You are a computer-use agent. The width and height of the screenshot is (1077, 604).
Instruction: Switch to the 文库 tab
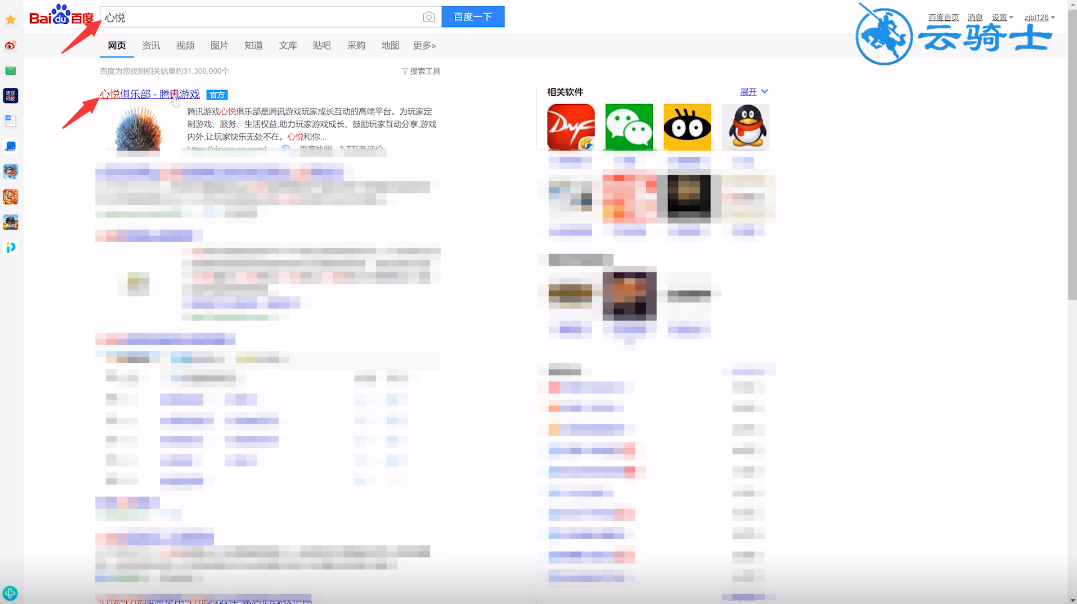pyautogui.click(x=288, y=45)
